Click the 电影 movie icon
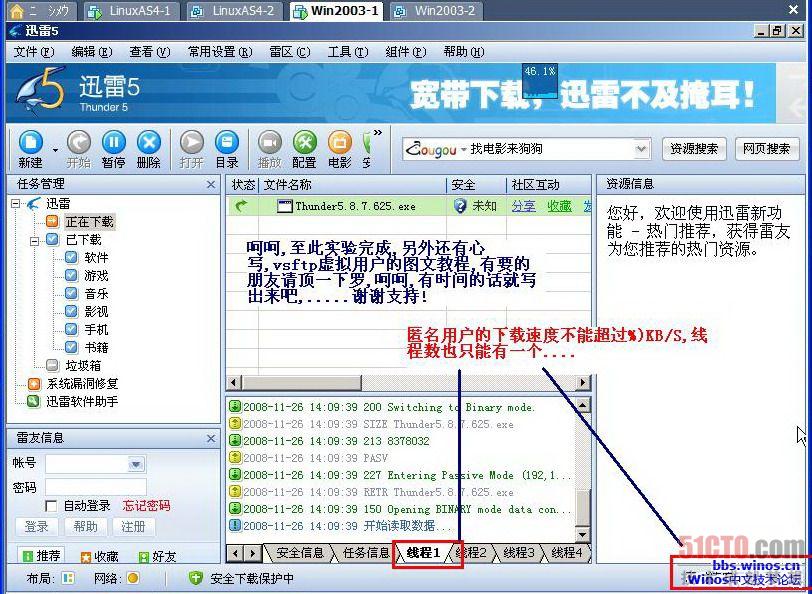Image resolution: width=812 pixels, height=594 pixels. click(340, 142)
